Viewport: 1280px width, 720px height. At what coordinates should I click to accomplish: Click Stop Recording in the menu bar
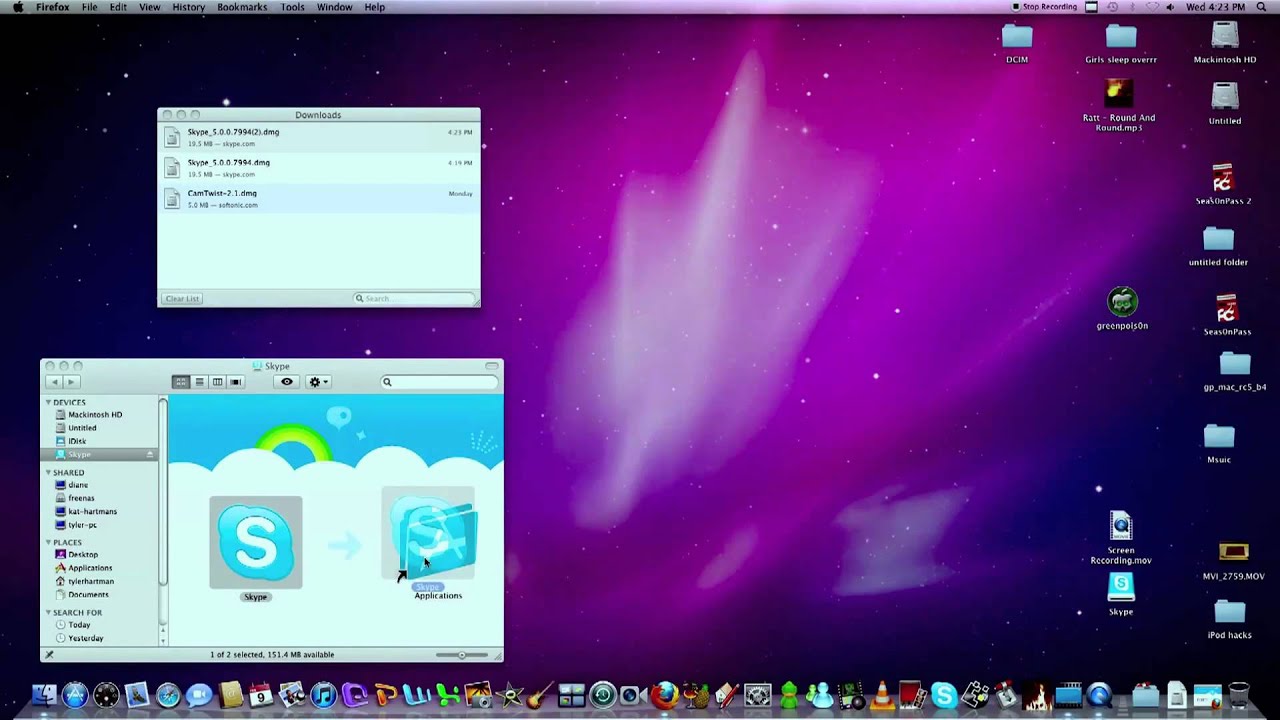point(1044,7)
